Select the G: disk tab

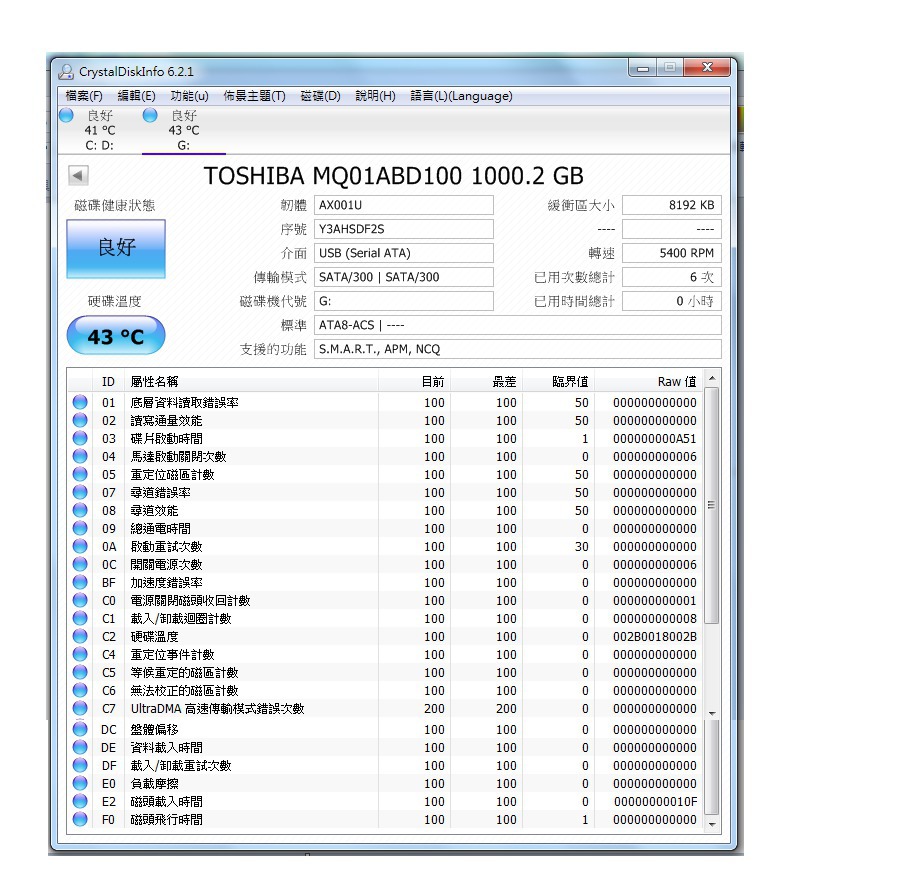click(183, 130)
